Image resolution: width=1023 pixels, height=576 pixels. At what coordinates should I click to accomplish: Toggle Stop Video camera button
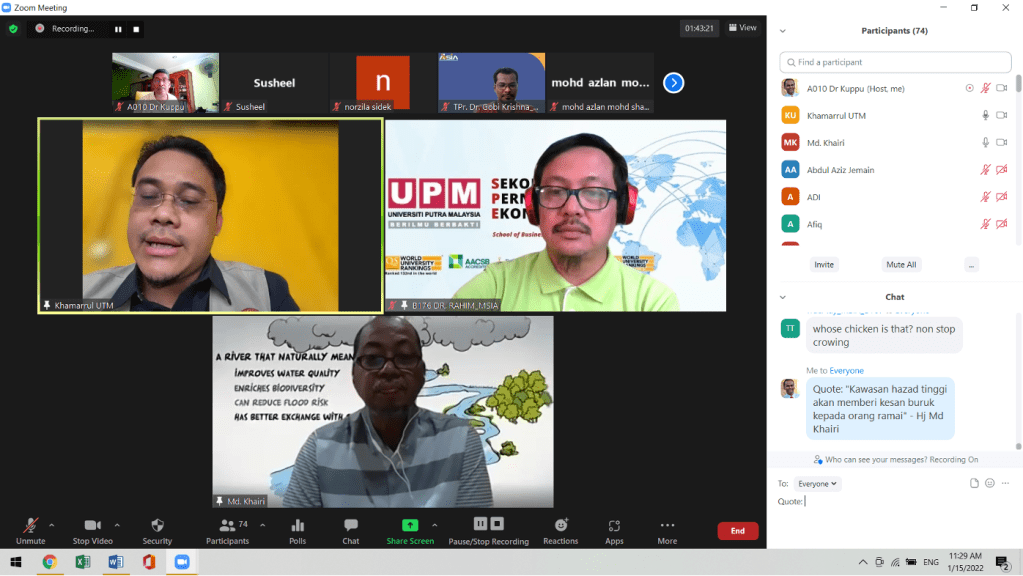click(x=93, y=530)
